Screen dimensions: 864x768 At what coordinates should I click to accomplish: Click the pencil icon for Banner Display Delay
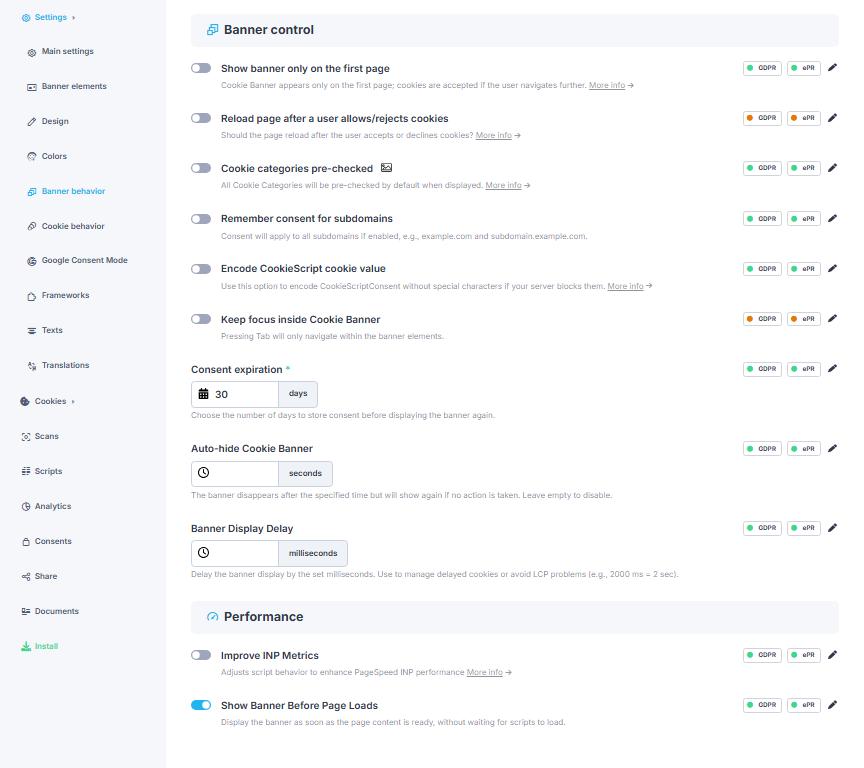click(x=832, y=528)
